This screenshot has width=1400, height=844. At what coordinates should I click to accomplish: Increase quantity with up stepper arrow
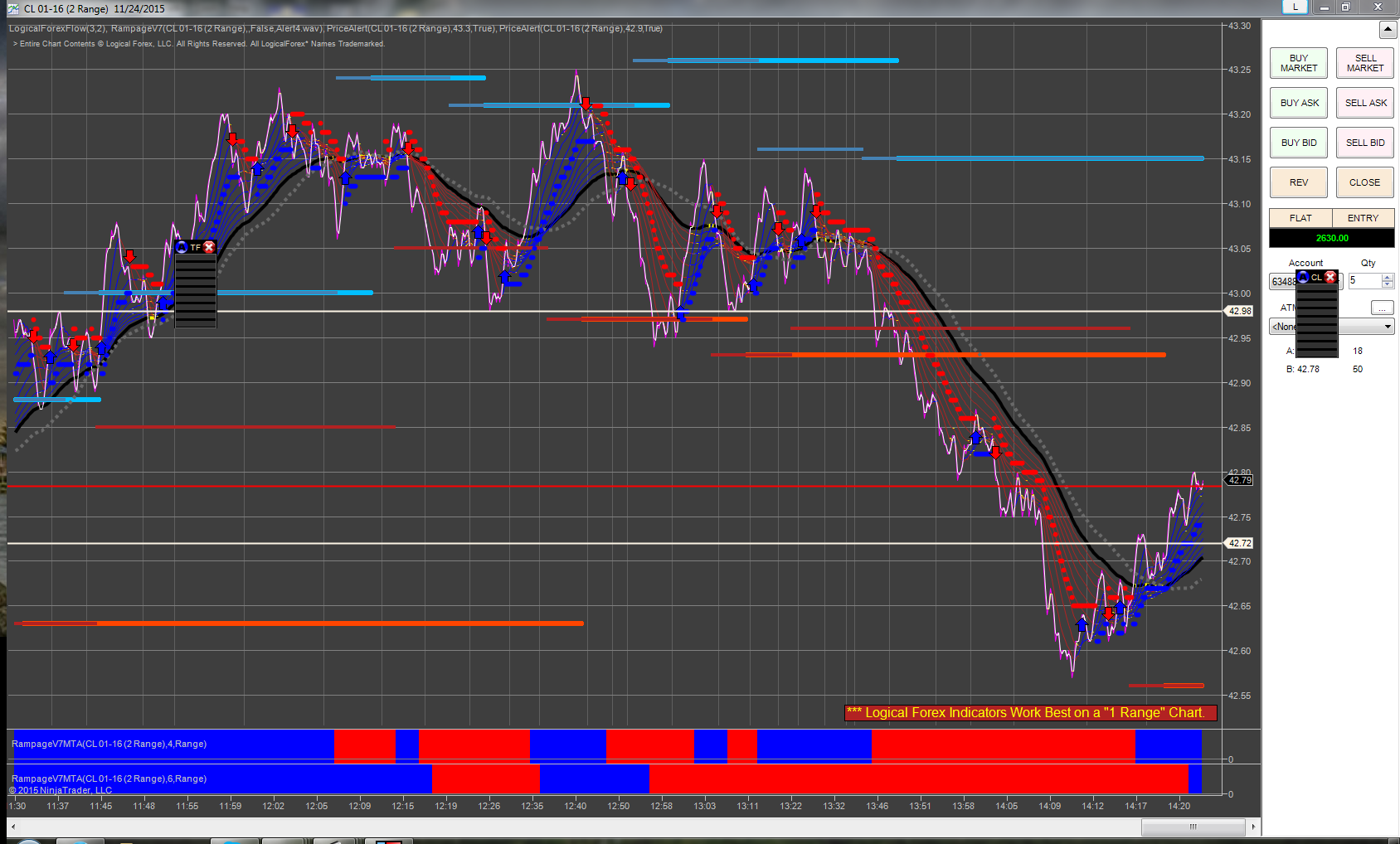(1388, 277)
